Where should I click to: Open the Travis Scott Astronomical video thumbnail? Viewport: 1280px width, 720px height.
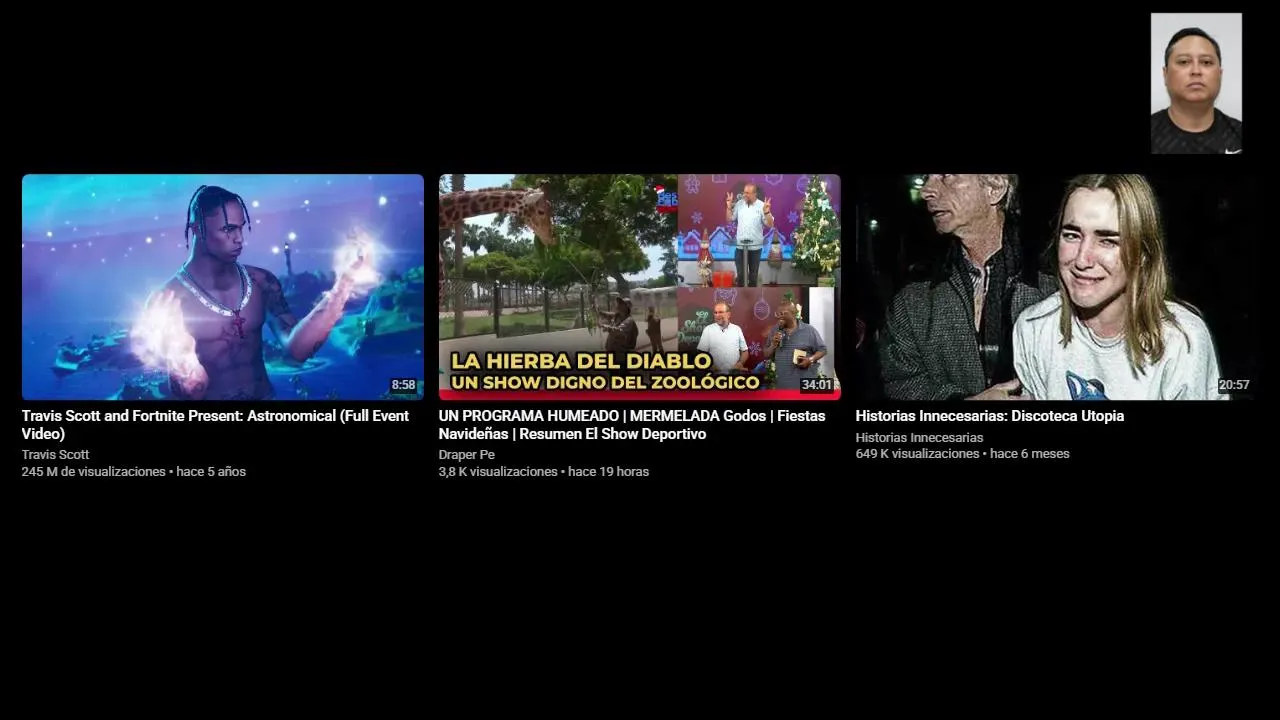point(223,287)
